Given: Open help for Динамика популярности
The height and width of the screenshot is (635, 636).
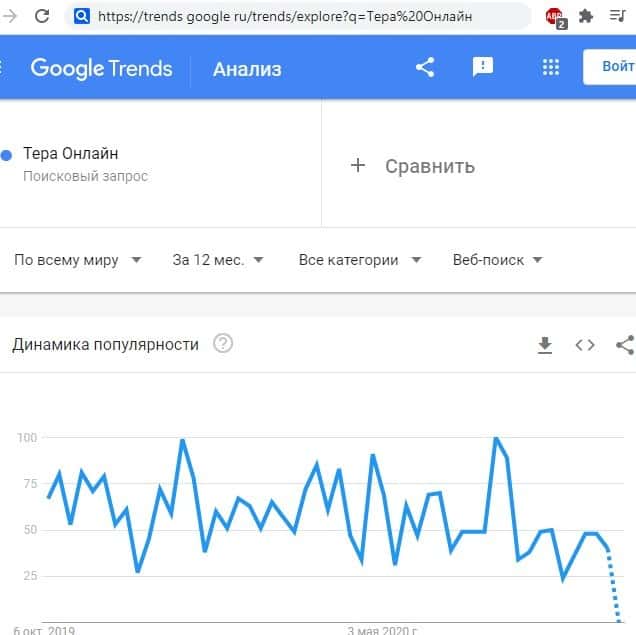Looking at the screenshot, I should 223,344.
